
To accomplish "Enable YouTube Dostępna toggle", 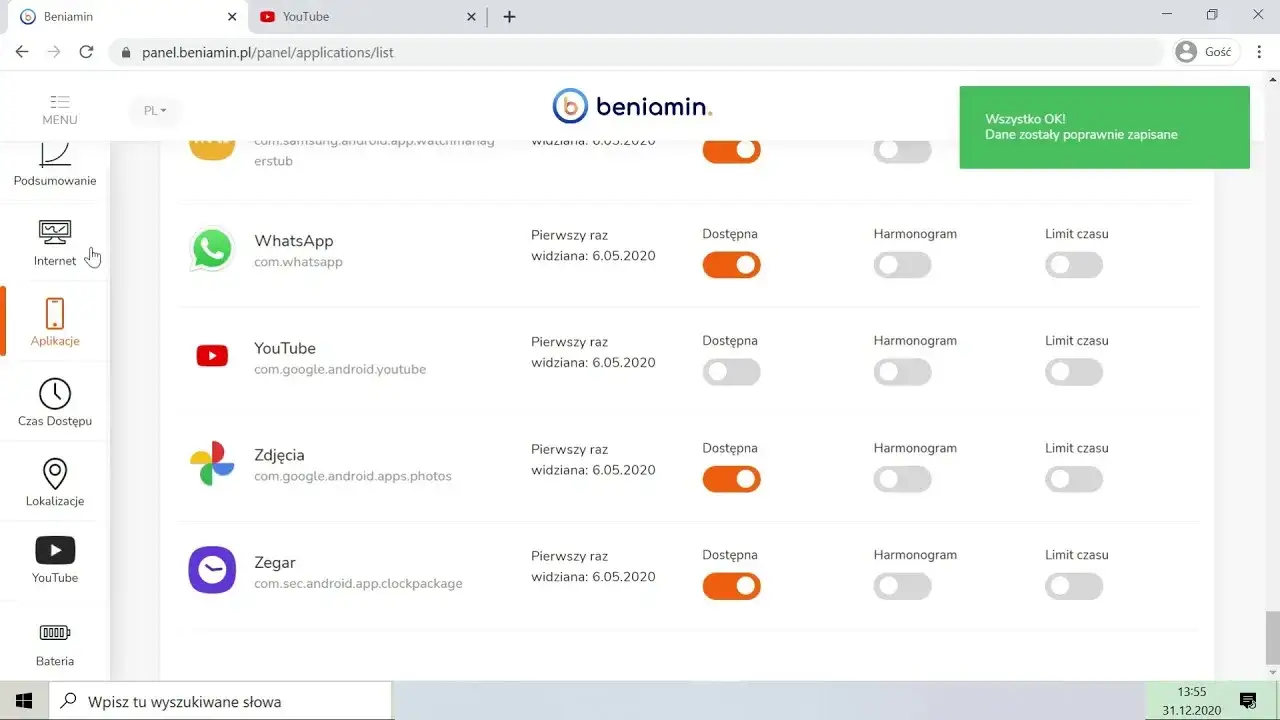I will coord(731,372).
